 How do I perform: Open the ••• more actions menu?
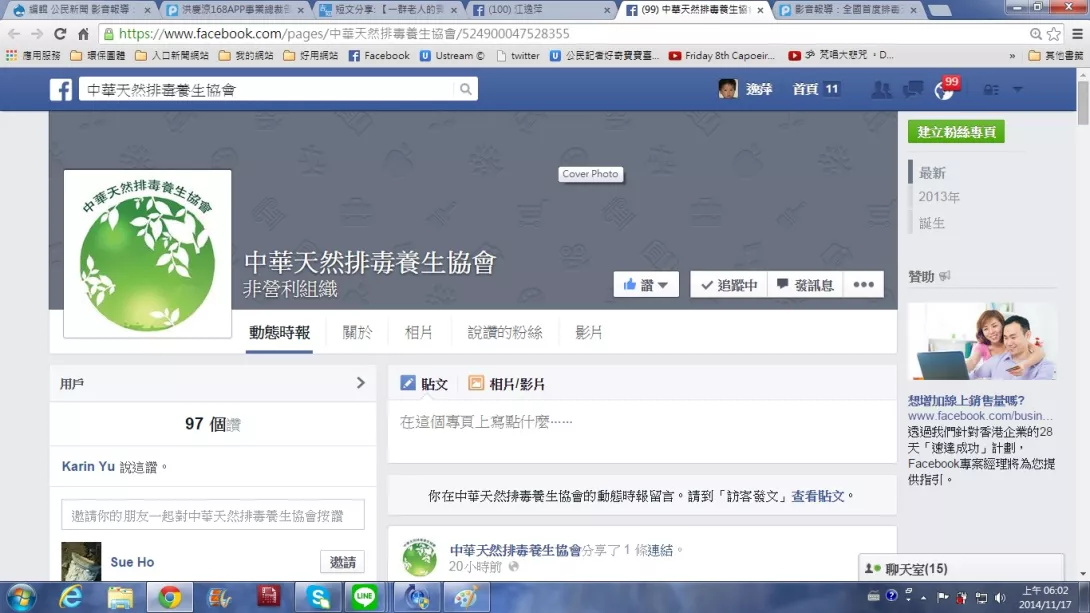(x=863, y=284)
